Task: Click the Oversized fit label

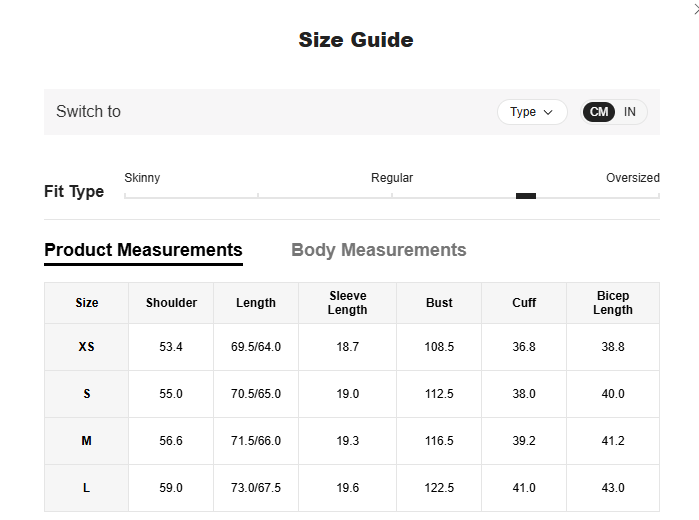Action: tap(632, 178)
